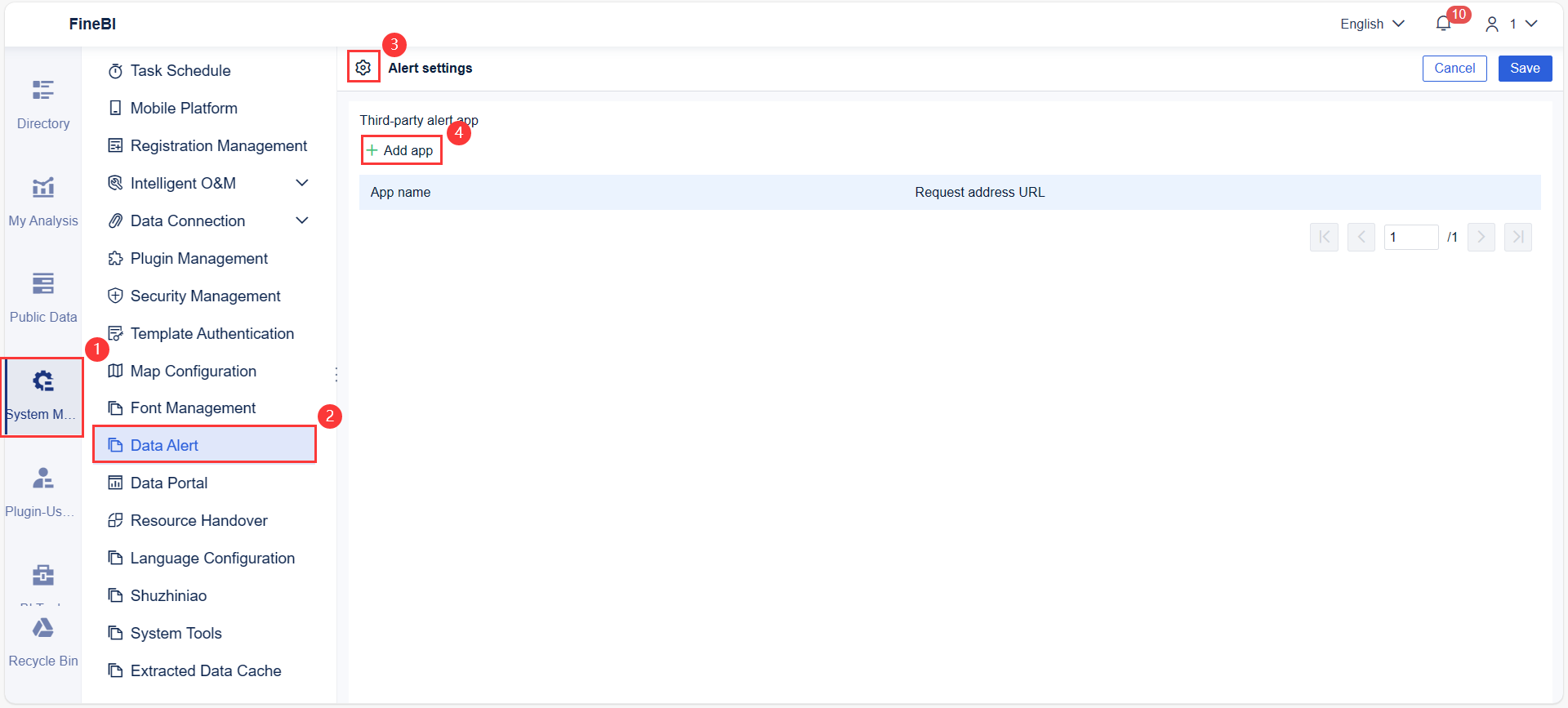Screen dimensions: 1568x708
Task: Click the Task Schedule clock icon
Action: [x=115, y=71]
